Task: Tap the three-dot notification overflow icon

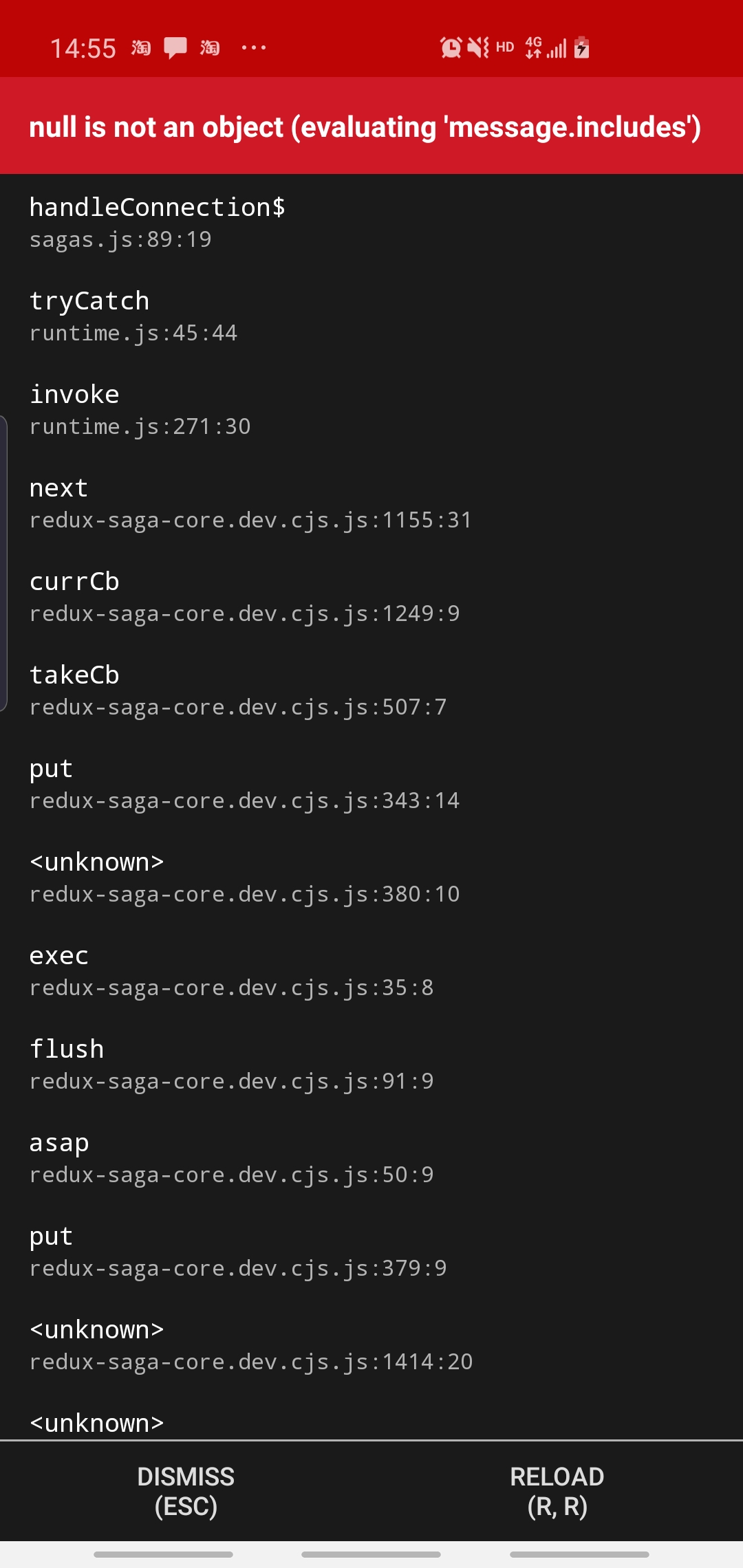Action: [x=253, y=47]
